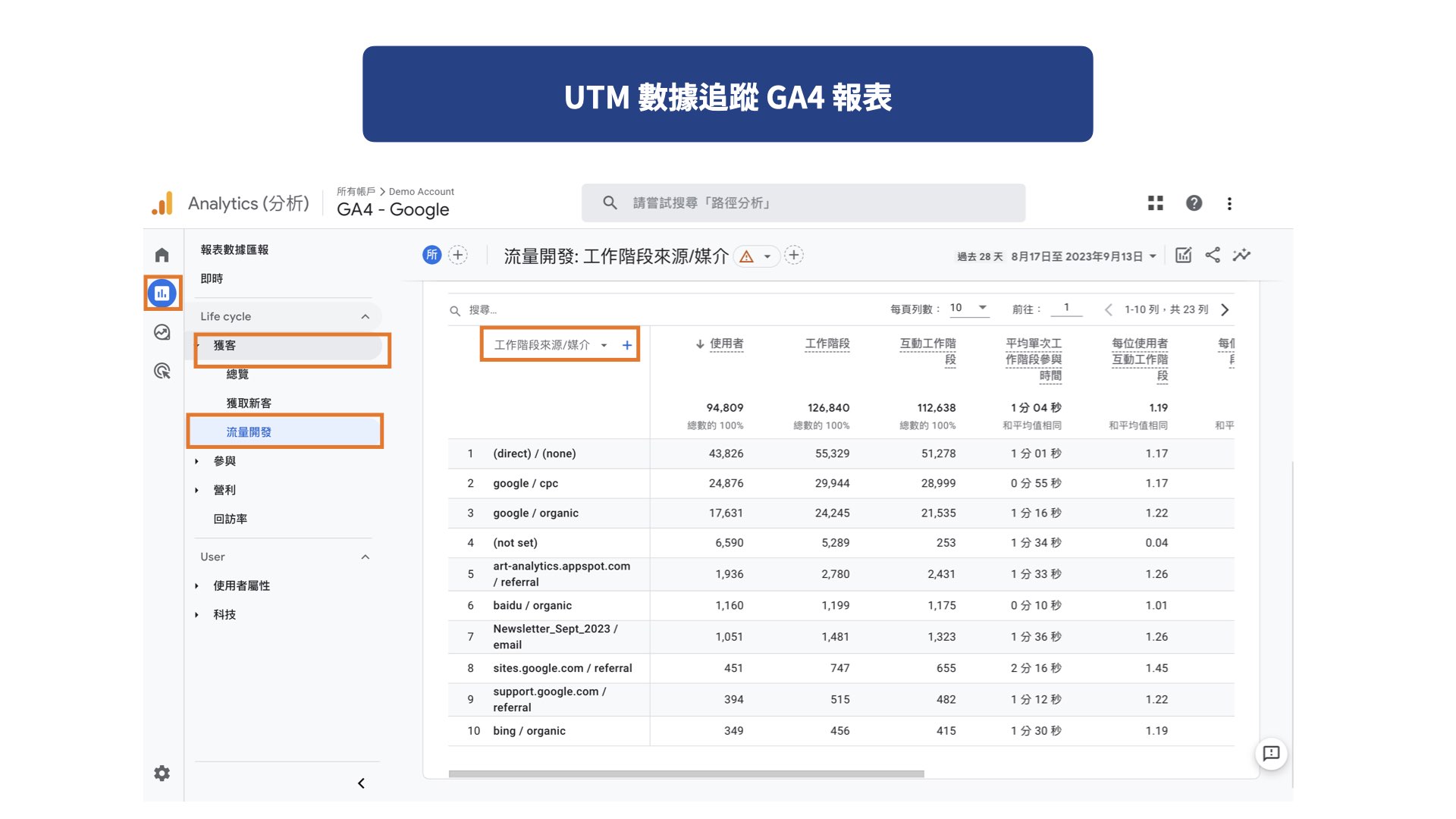
Task: Sort by the 互動工作階段 column header
Action: (x=927, y=352)
